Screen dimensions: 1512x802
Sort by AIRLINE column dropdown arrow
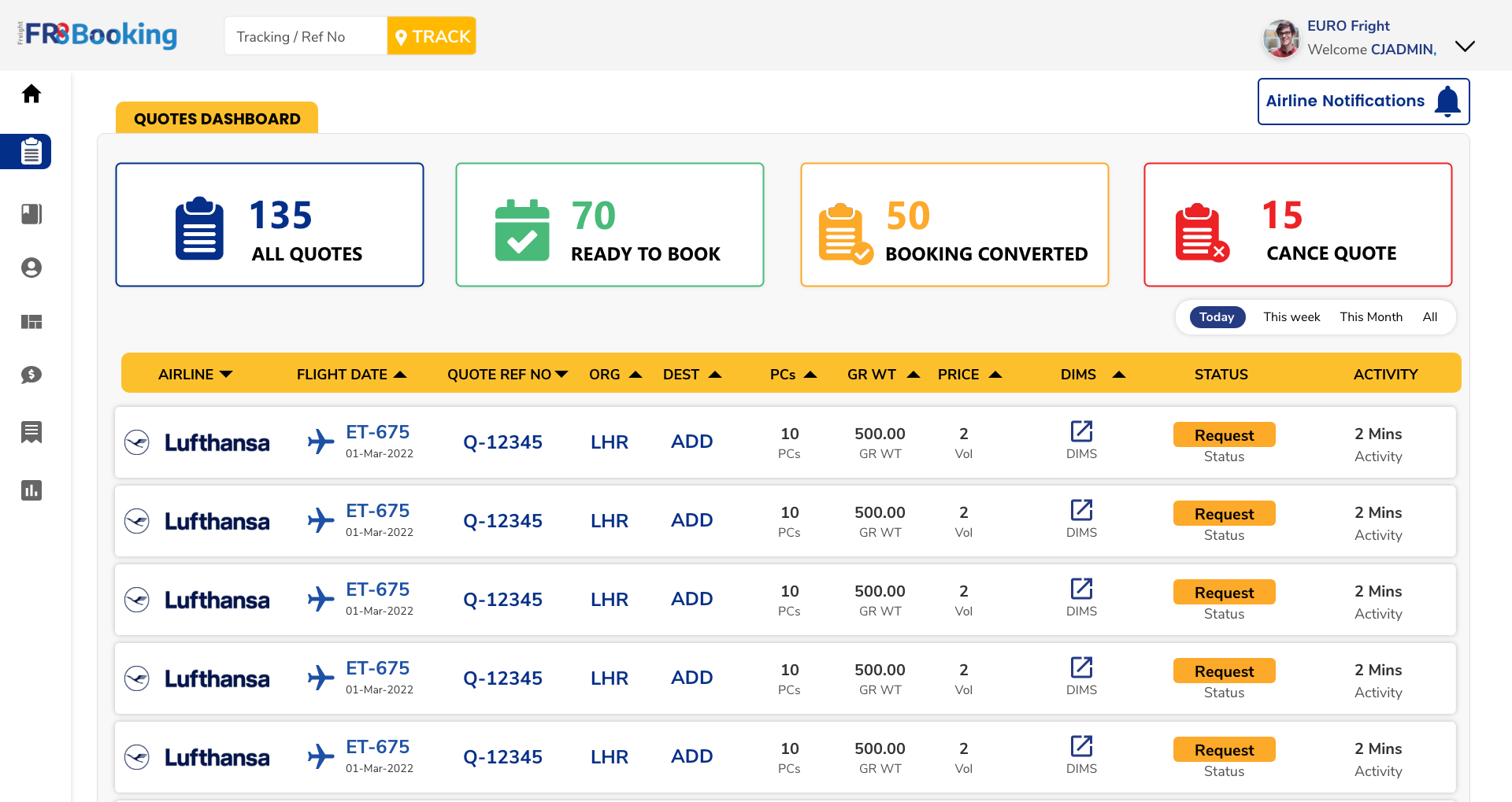click(x=226, y=374)
